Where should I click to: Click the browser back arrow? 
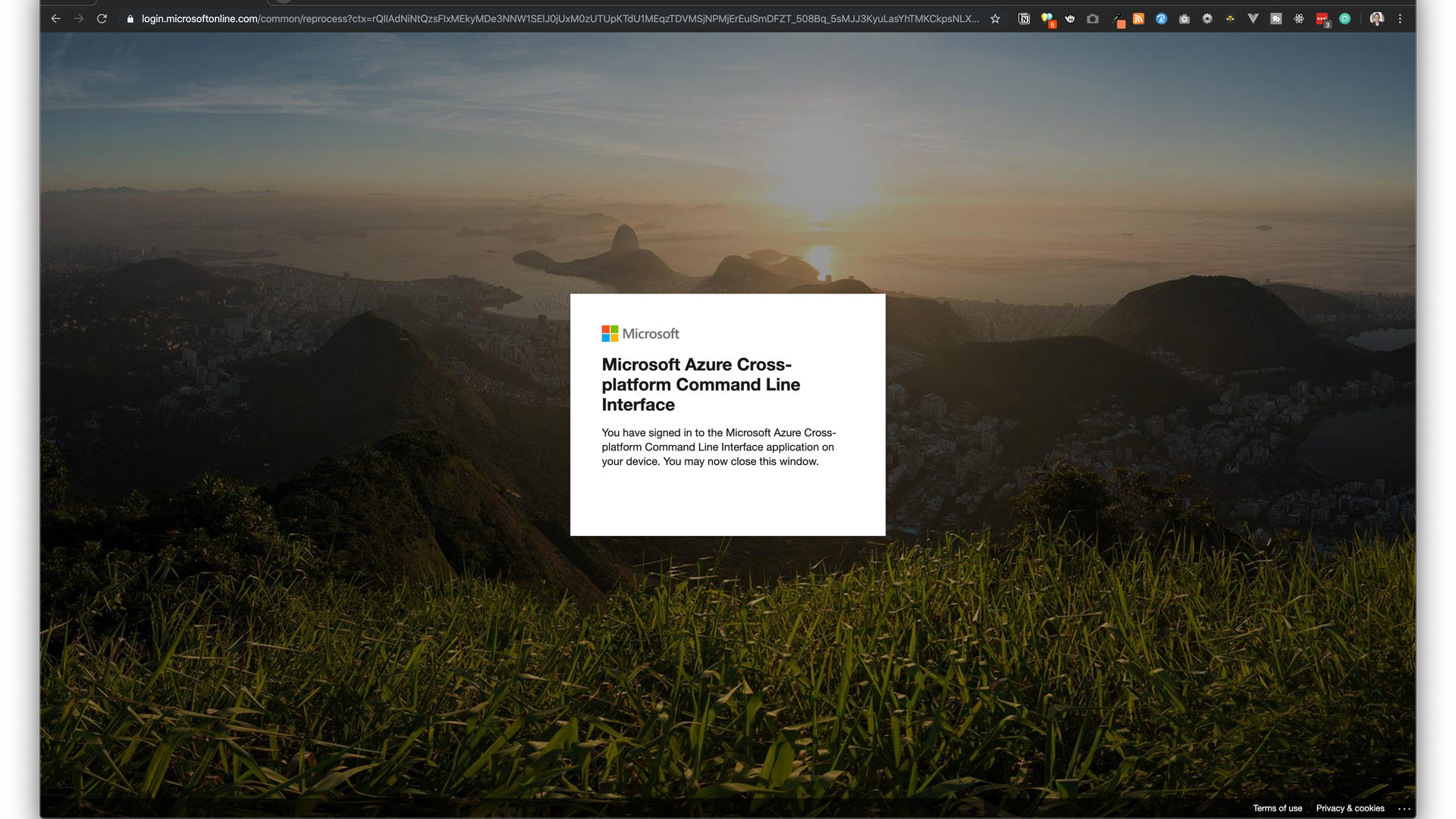[x=55, y=19]
